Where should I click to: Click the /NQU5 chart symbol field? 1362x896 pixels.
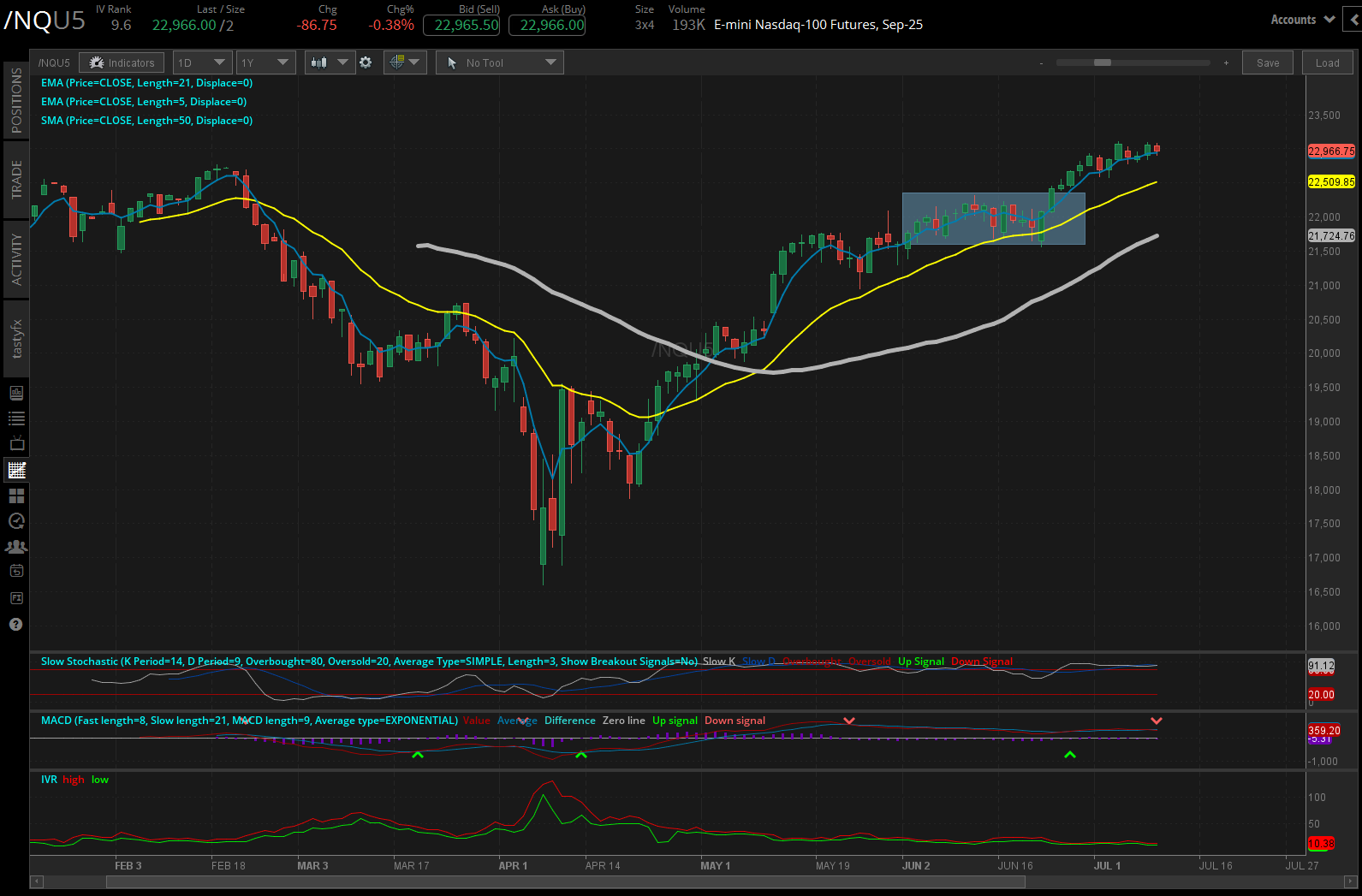pyautogui.click(x=54, y=62)
